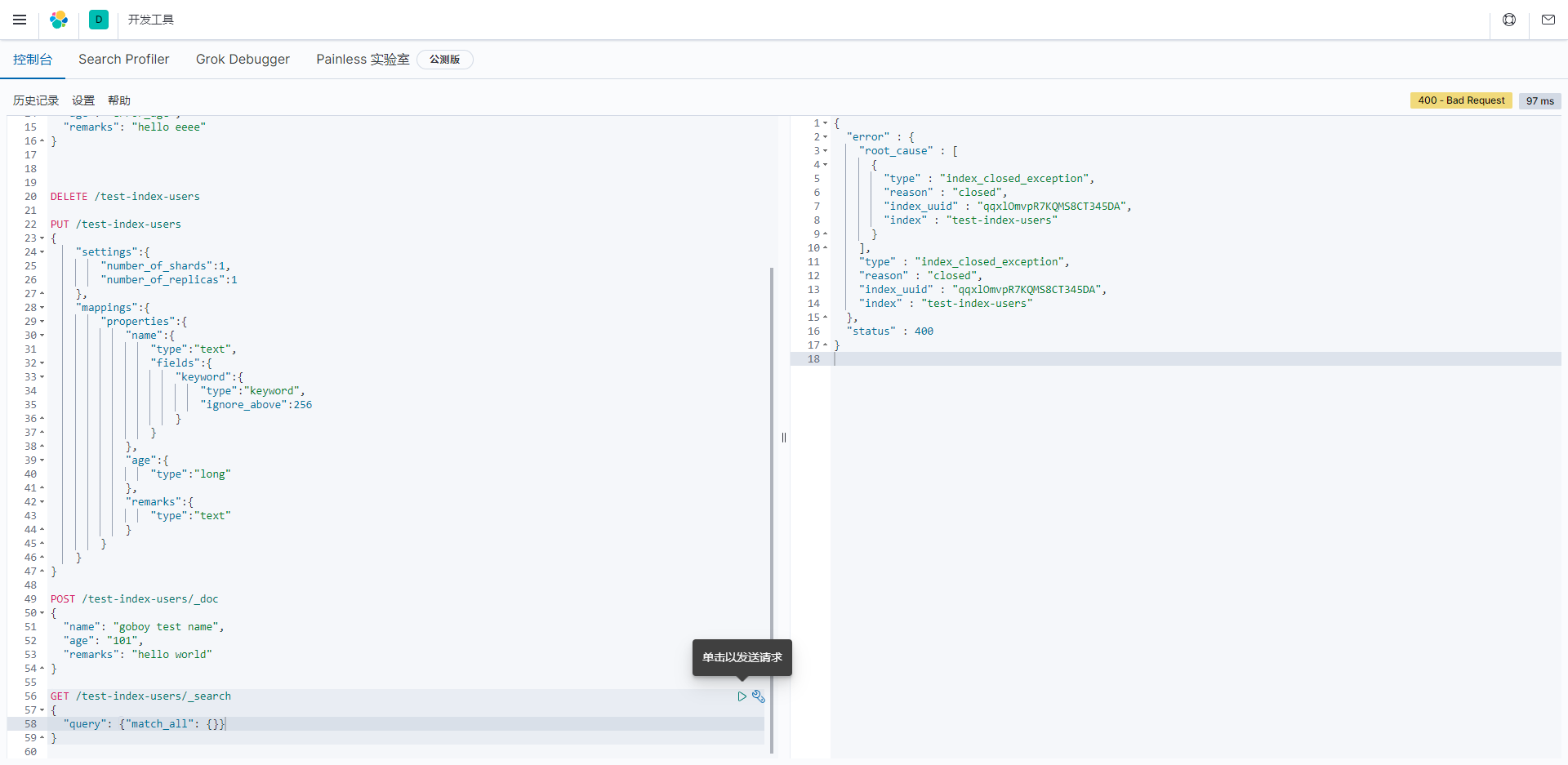1568x765 pixels.
Task: Click the 开发工具 breadcrumb title
Action: click(x=151, y=20)
